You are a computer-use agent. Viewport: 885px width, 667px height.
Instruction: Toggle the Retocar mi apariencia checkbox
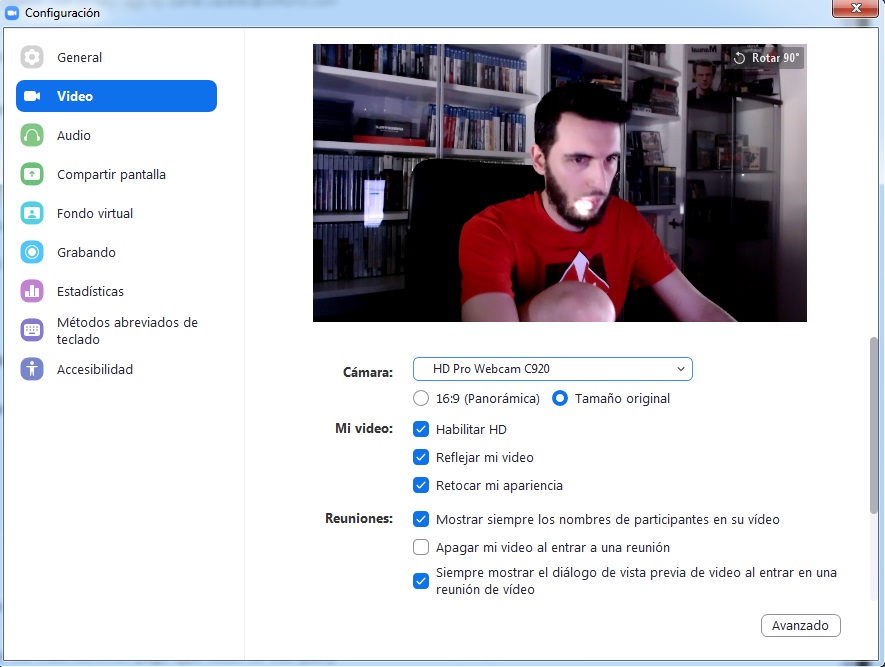pos(421,485)
